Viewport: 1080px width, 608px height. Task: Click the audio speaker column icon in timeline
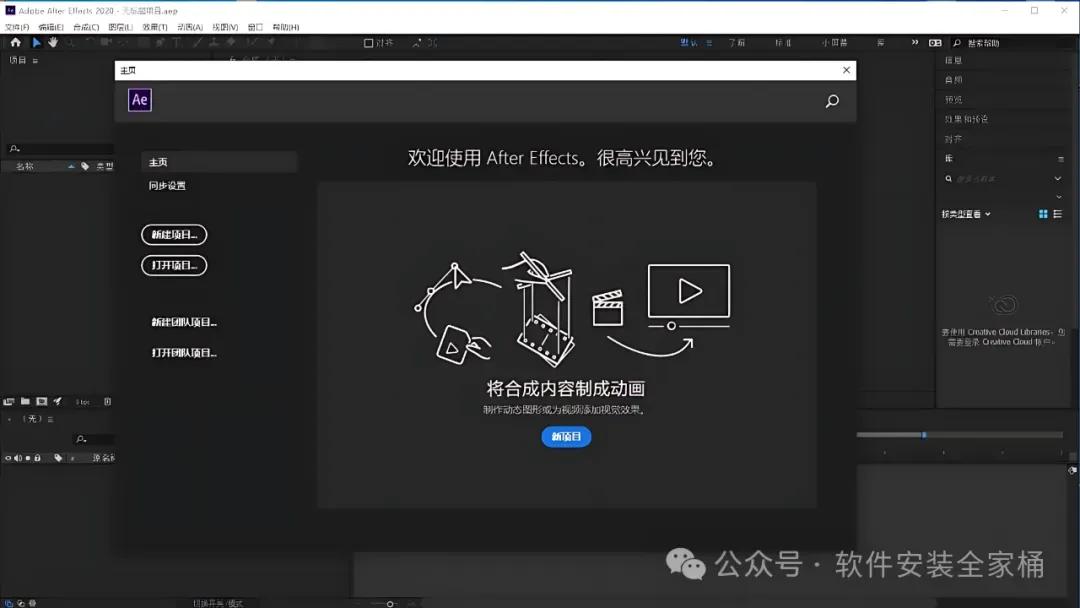point(18,458)
